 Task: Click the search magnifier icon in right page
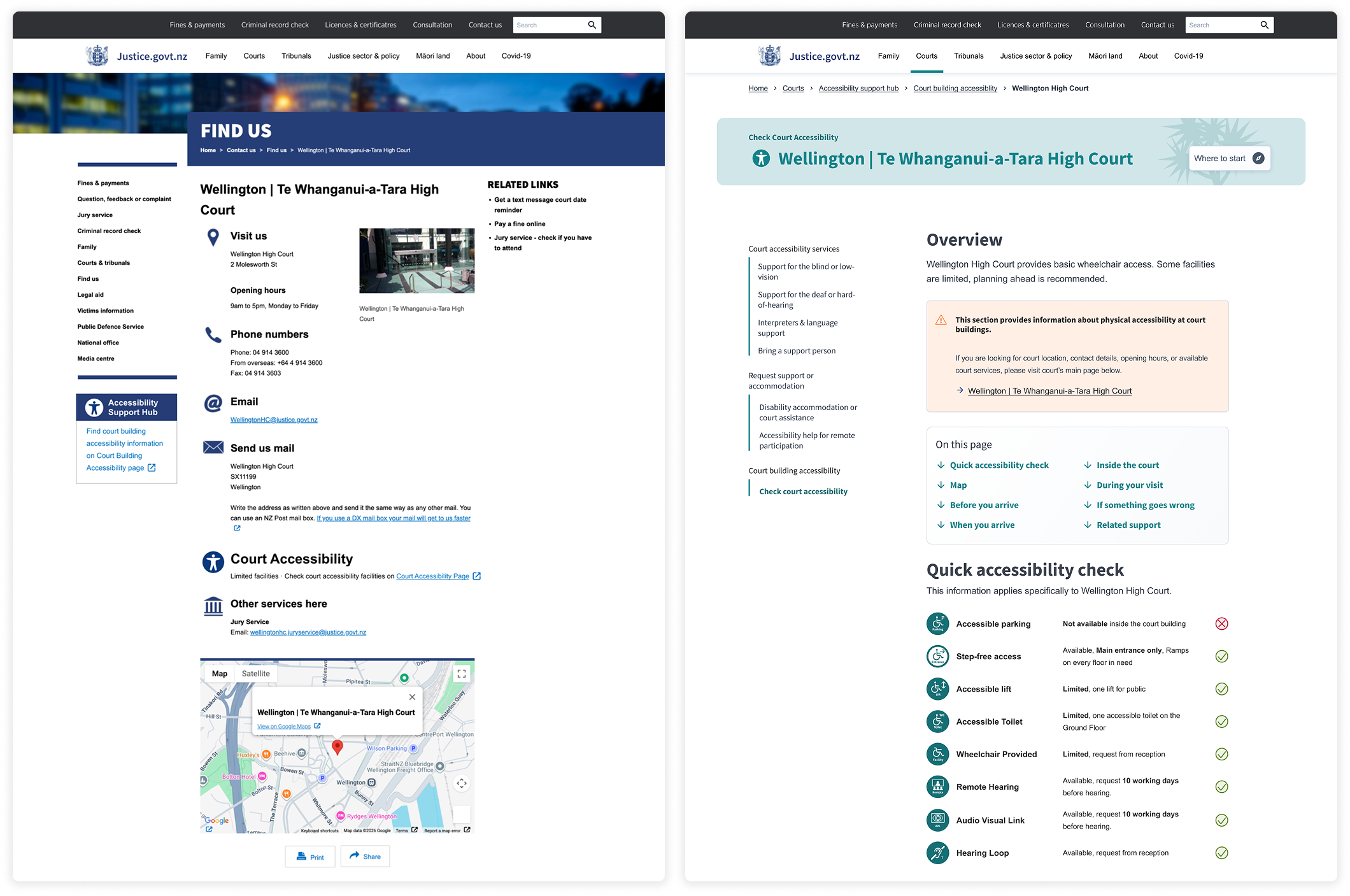click(1264, 25)
